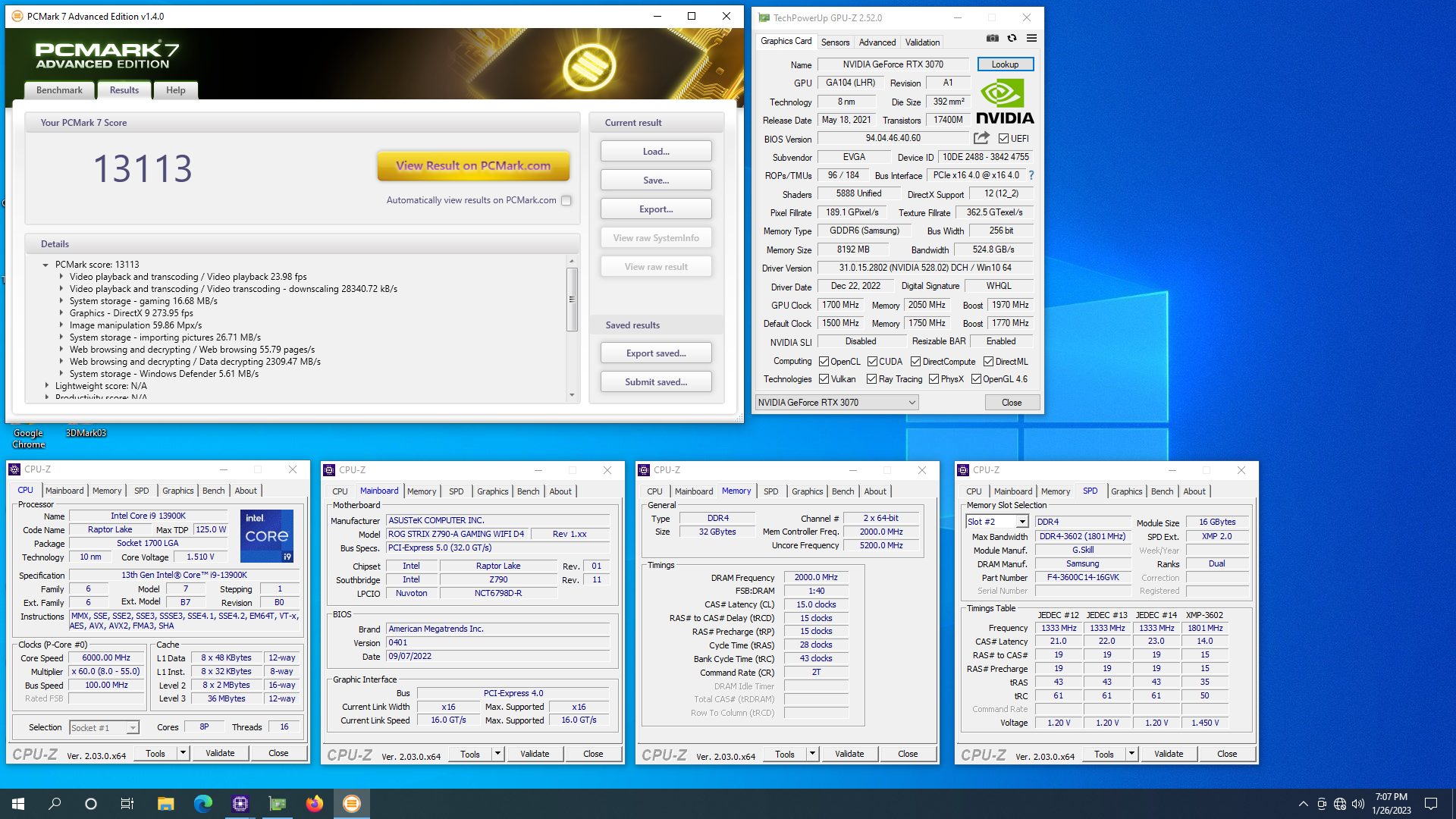
Task: Open the Bench tab in the CPU-Z CPU window
Action: 213,491
